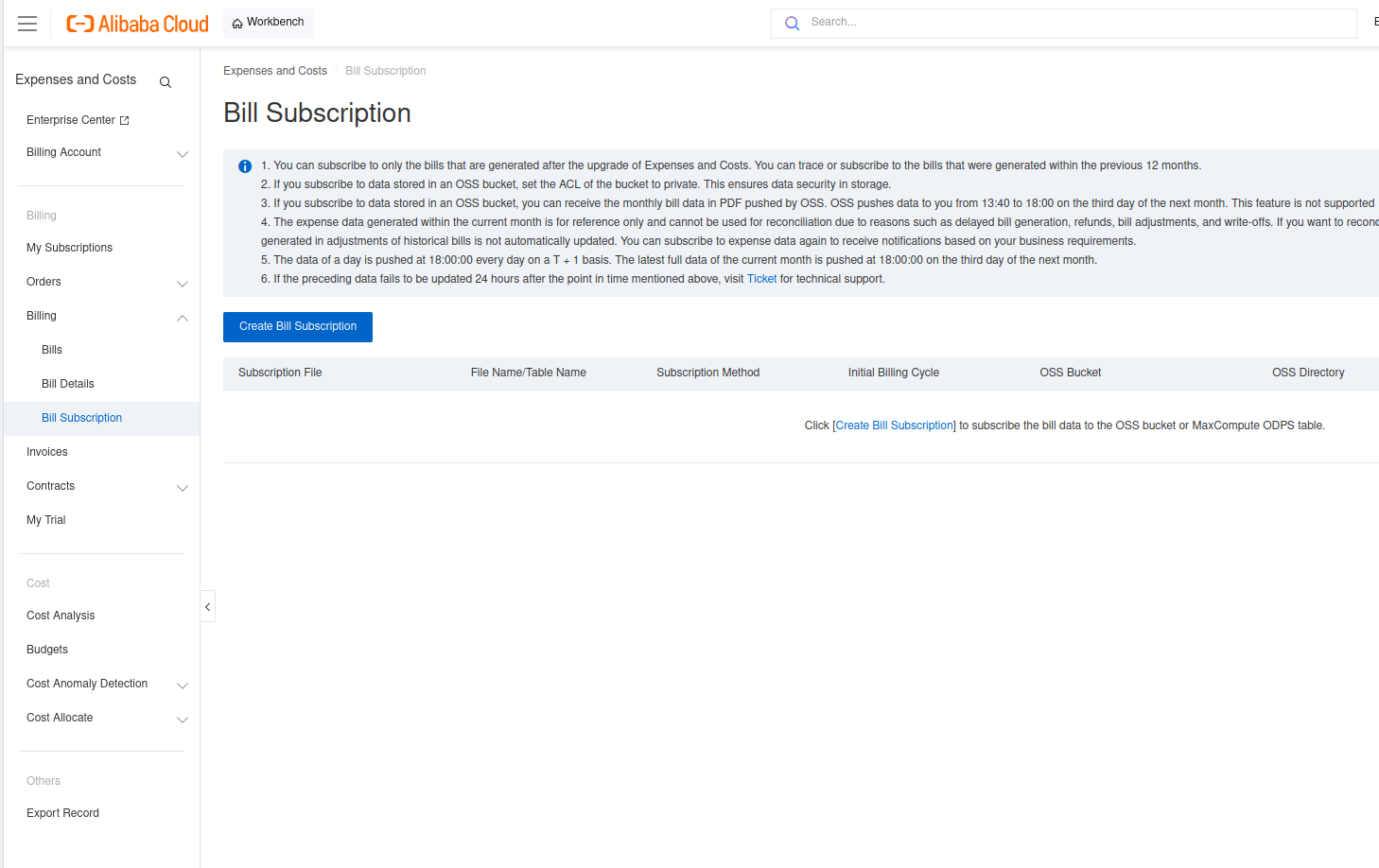
Task: Click the Expenses and Costs breadcrumb
Action: coord(275,71)
